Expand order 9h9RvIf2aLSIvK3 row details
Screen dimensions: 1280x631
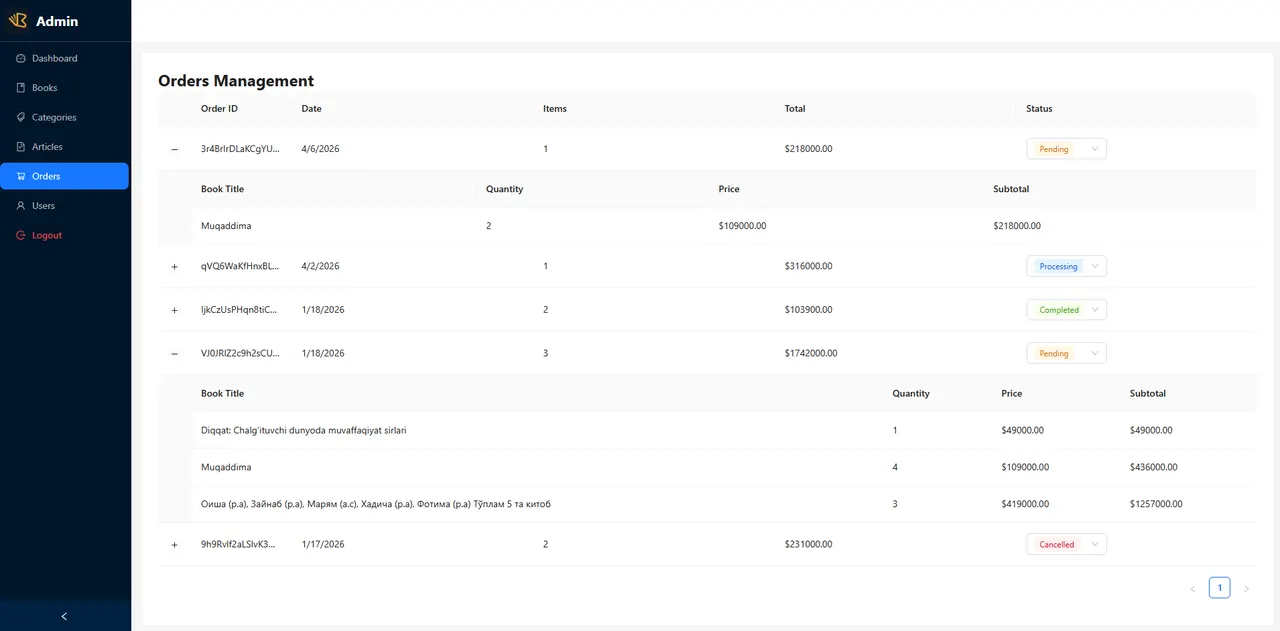tap(174, 545)
